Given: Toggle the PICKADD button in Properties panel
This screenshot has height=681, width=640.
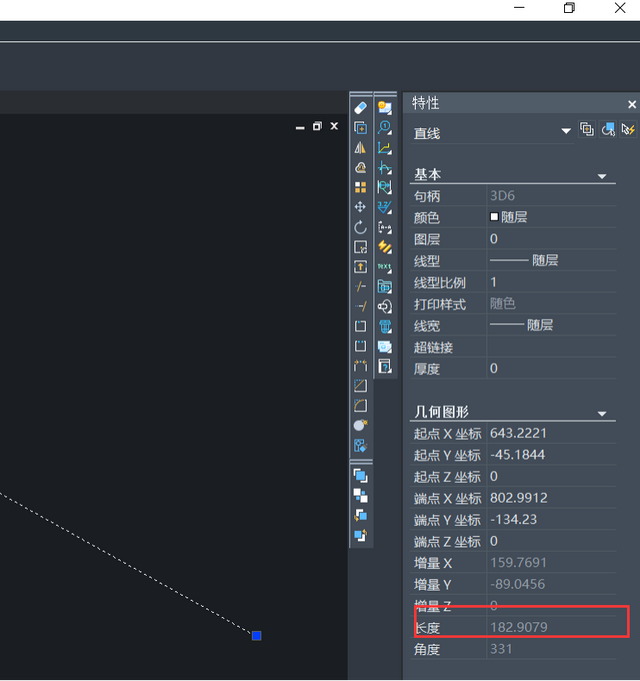Looking at the screenshot, I should pyautogui.click(x=587, y=129).
